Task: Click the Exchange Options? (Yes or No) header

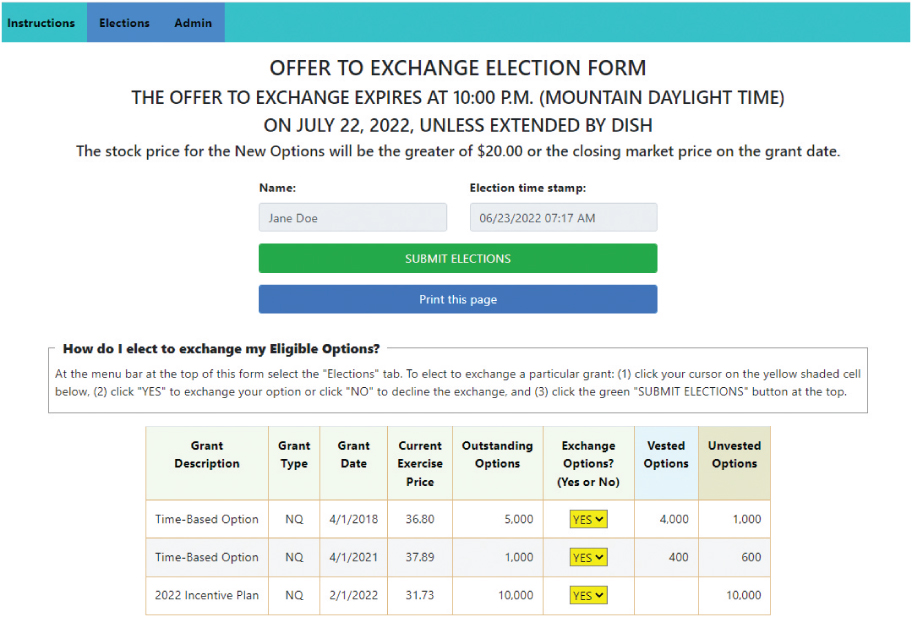Action: (x=588, y=463)
